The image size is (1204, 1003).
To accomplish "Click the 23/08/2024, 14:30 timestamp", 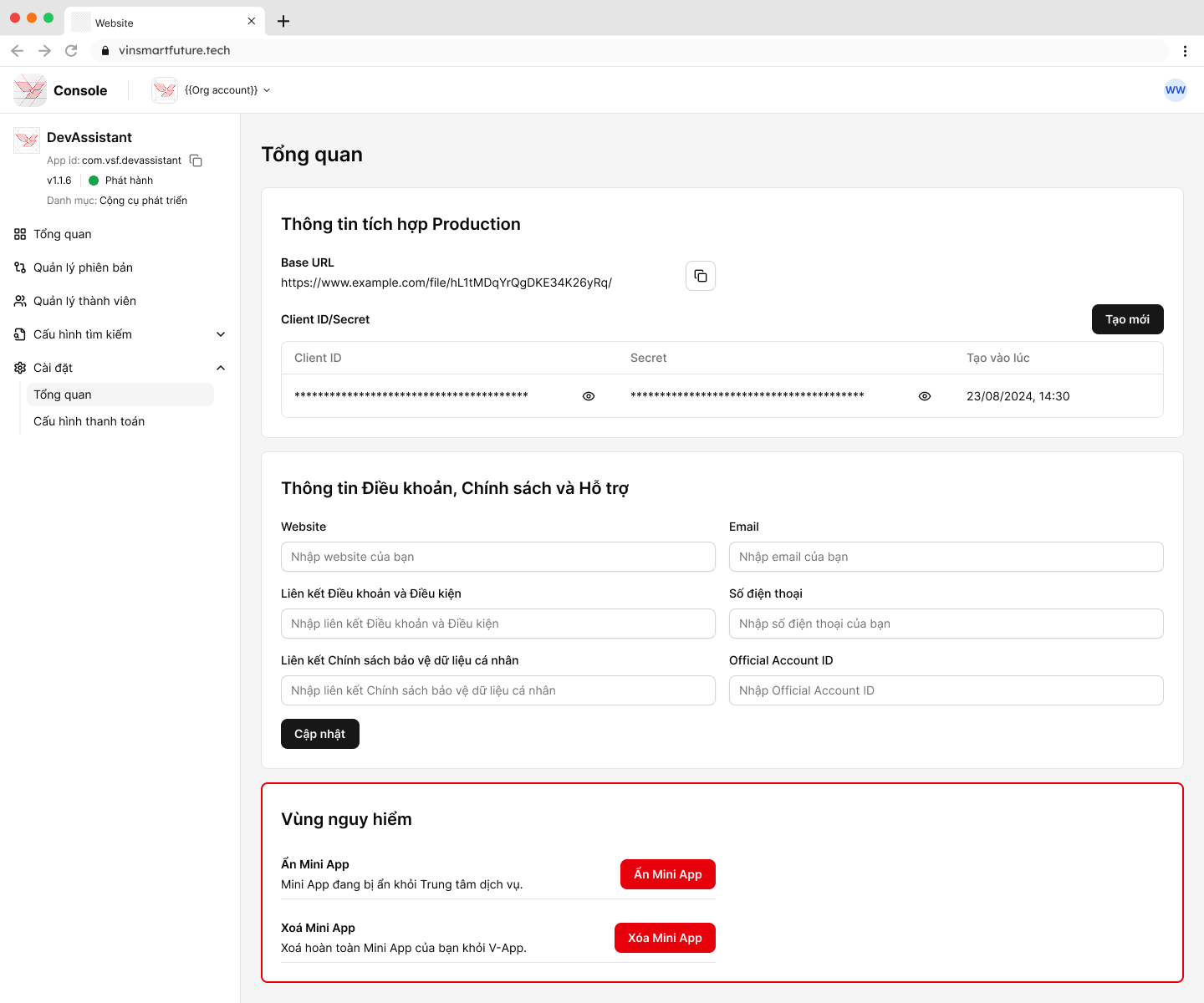I will click(1018, 396).
